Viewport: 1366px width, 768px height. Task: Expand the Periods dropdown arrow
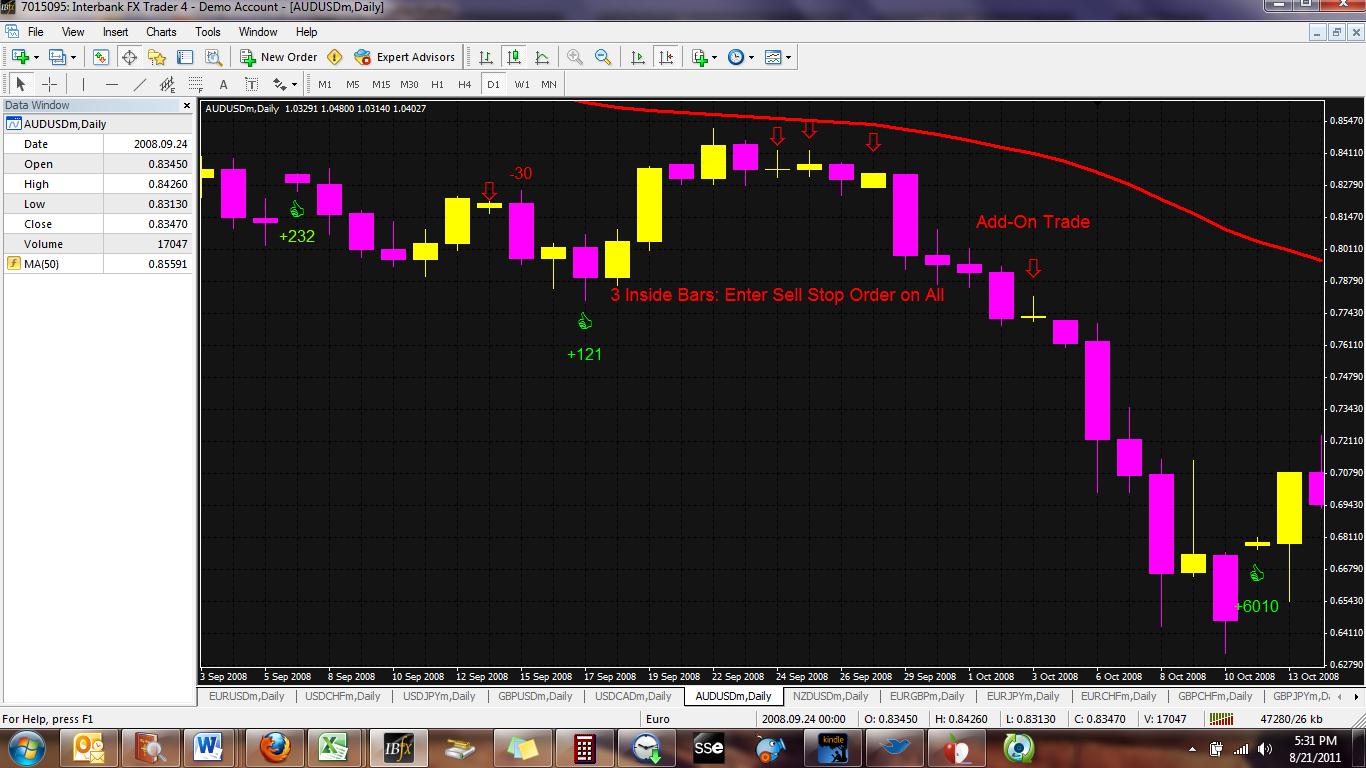(x=752, y=57)
